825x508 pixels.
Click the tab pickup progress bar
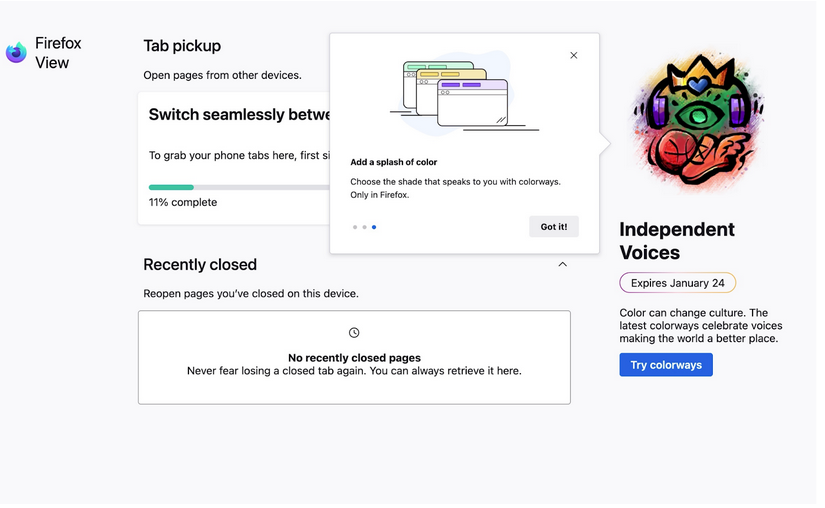pyautogui.click(x=239, y=187)
